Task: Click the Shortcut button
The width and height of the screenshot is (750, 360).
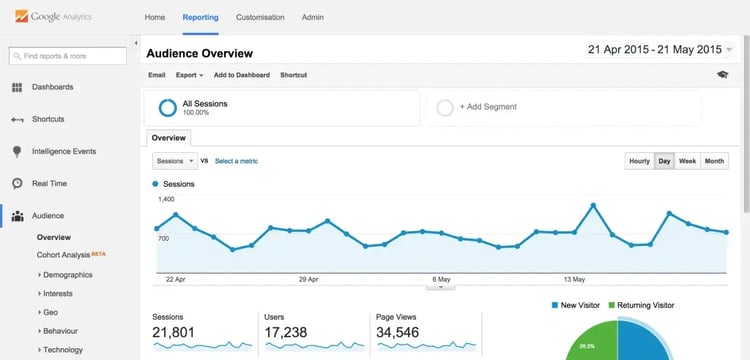Action: pyautogui.click(x=294, y=75)
